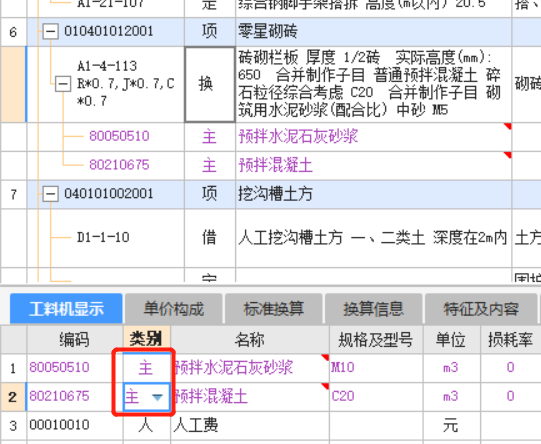Image resolution: width=541 pixels, height=444 pixels.
Task: Select row number 7 header
Action: pos(13,194)
